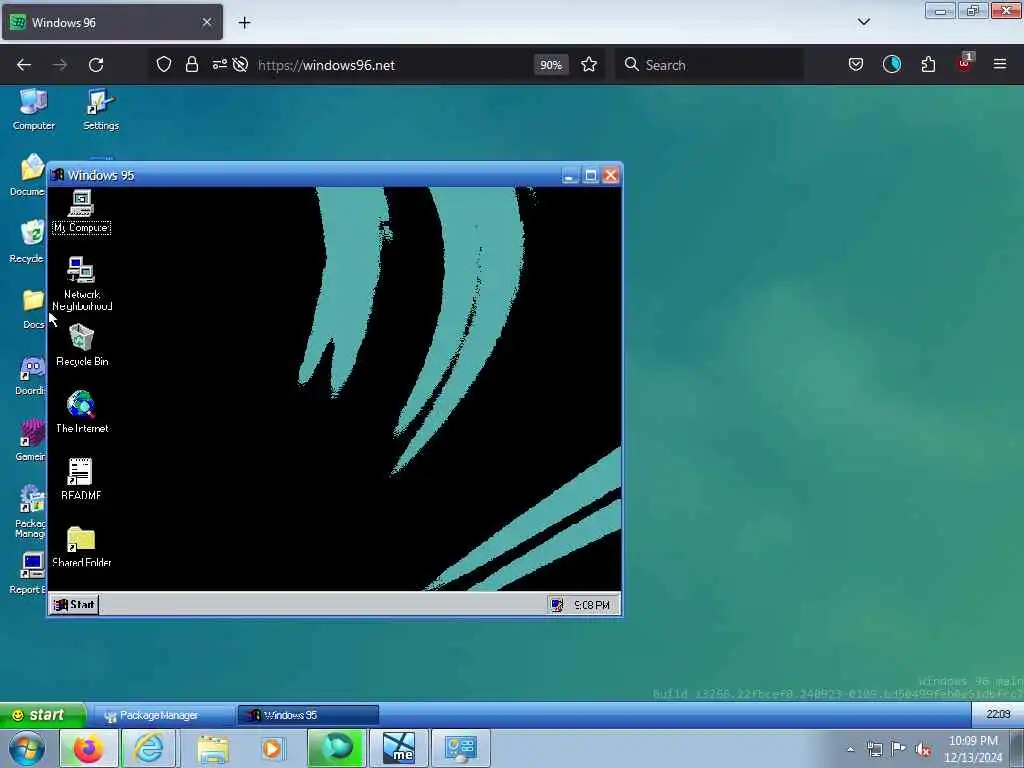The height and width of the screenshot is (768, 1024).
Task: Click host clock showing 10:09 PM
Action: [973, 749]
